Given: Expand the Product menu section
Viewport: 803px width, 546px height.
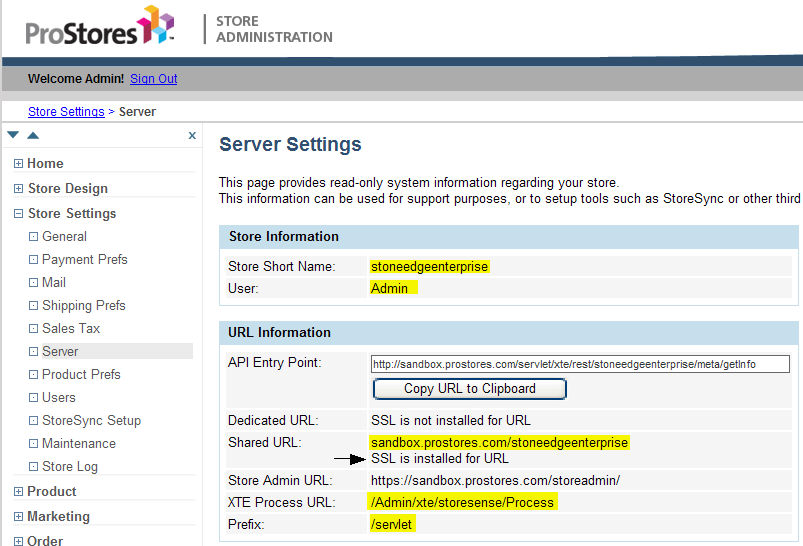Looking at the screenshot, I should click(x=18, y=492).
